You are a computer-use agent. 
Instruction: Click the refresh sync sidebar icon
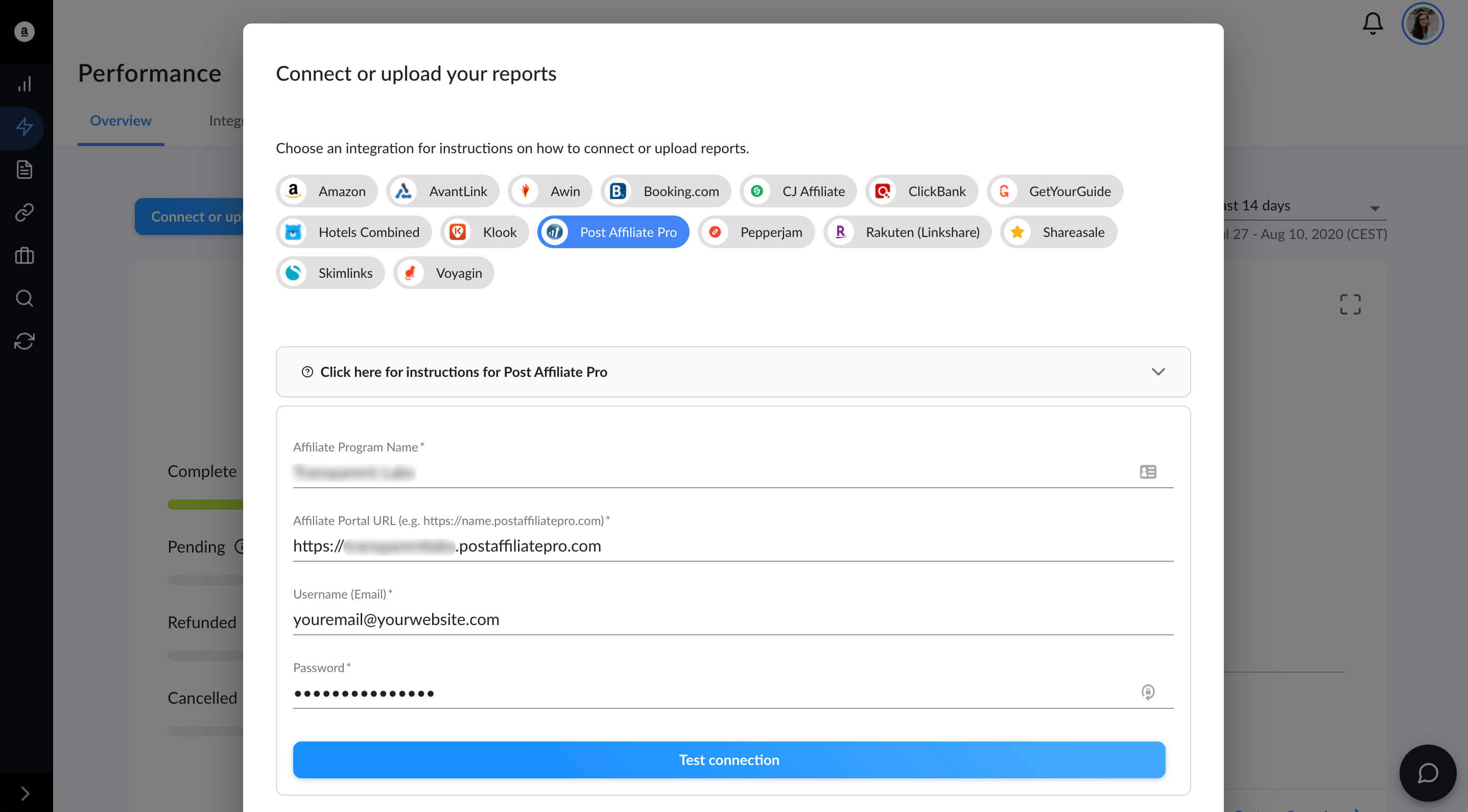pyautogui.click(x=25, y=341)
